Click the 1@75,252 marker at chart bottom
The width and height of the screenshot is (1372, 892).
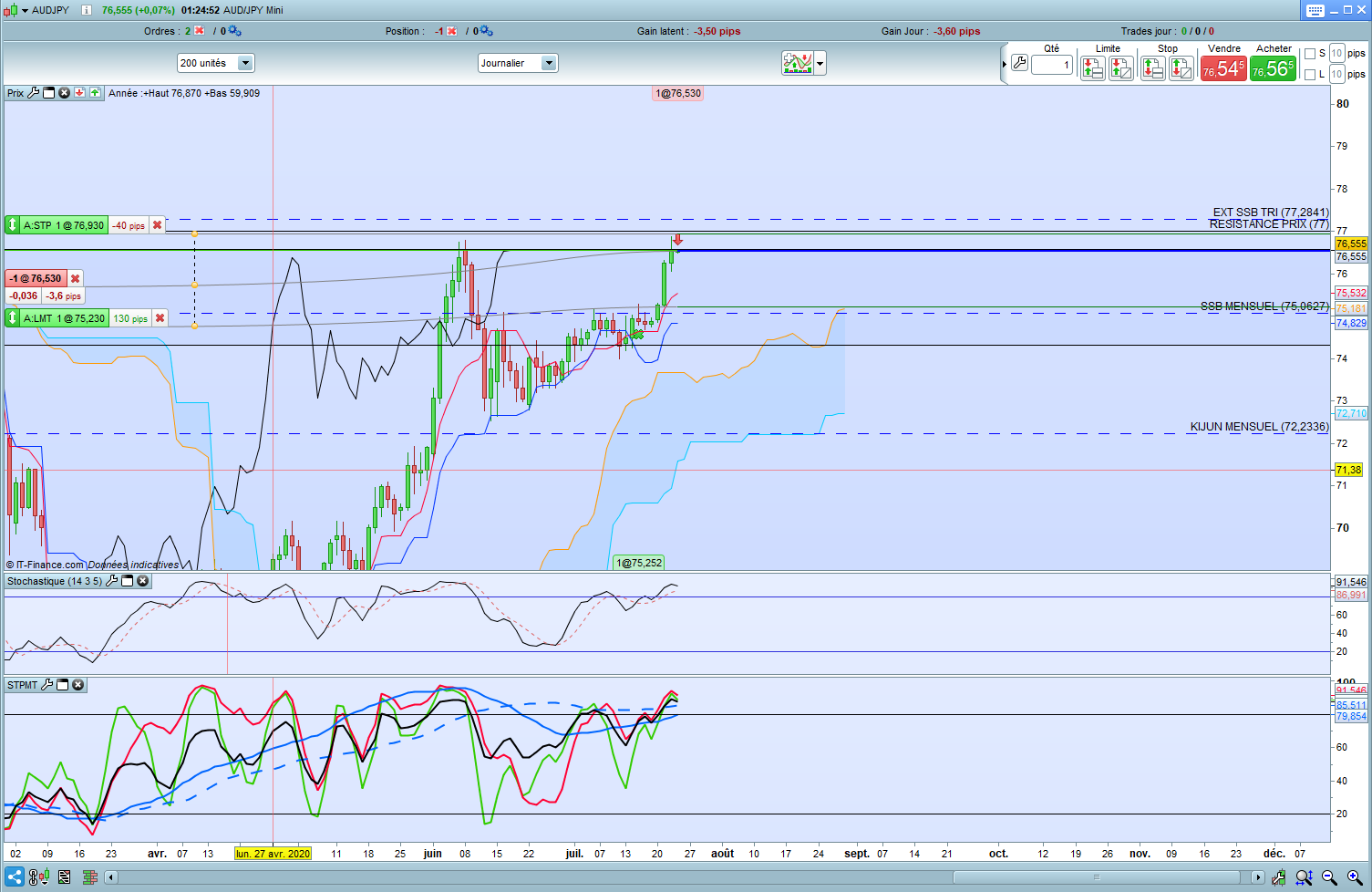[639, 563]
